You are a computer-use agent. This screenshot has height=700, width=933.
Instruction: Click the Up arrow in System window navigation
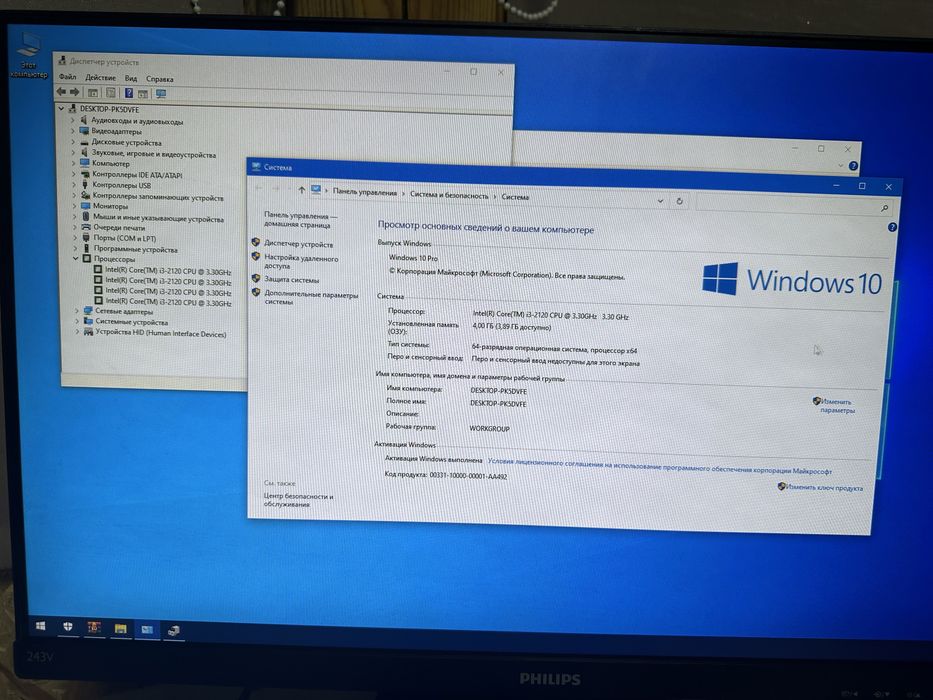click(302, 190)
